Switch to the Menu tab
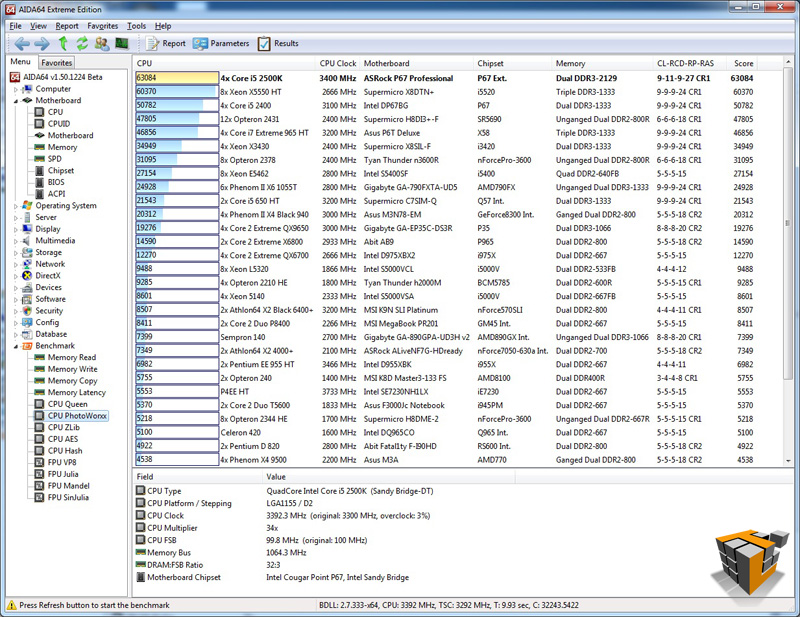The image size is (800, 617). [x=20, y=62]
